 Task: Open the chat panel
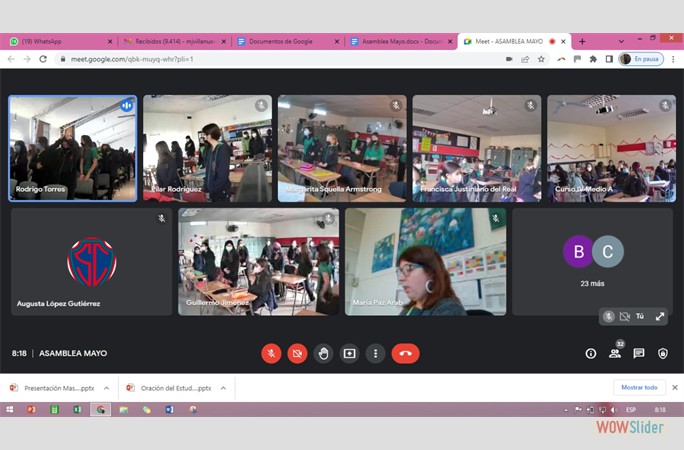point(639,353)
